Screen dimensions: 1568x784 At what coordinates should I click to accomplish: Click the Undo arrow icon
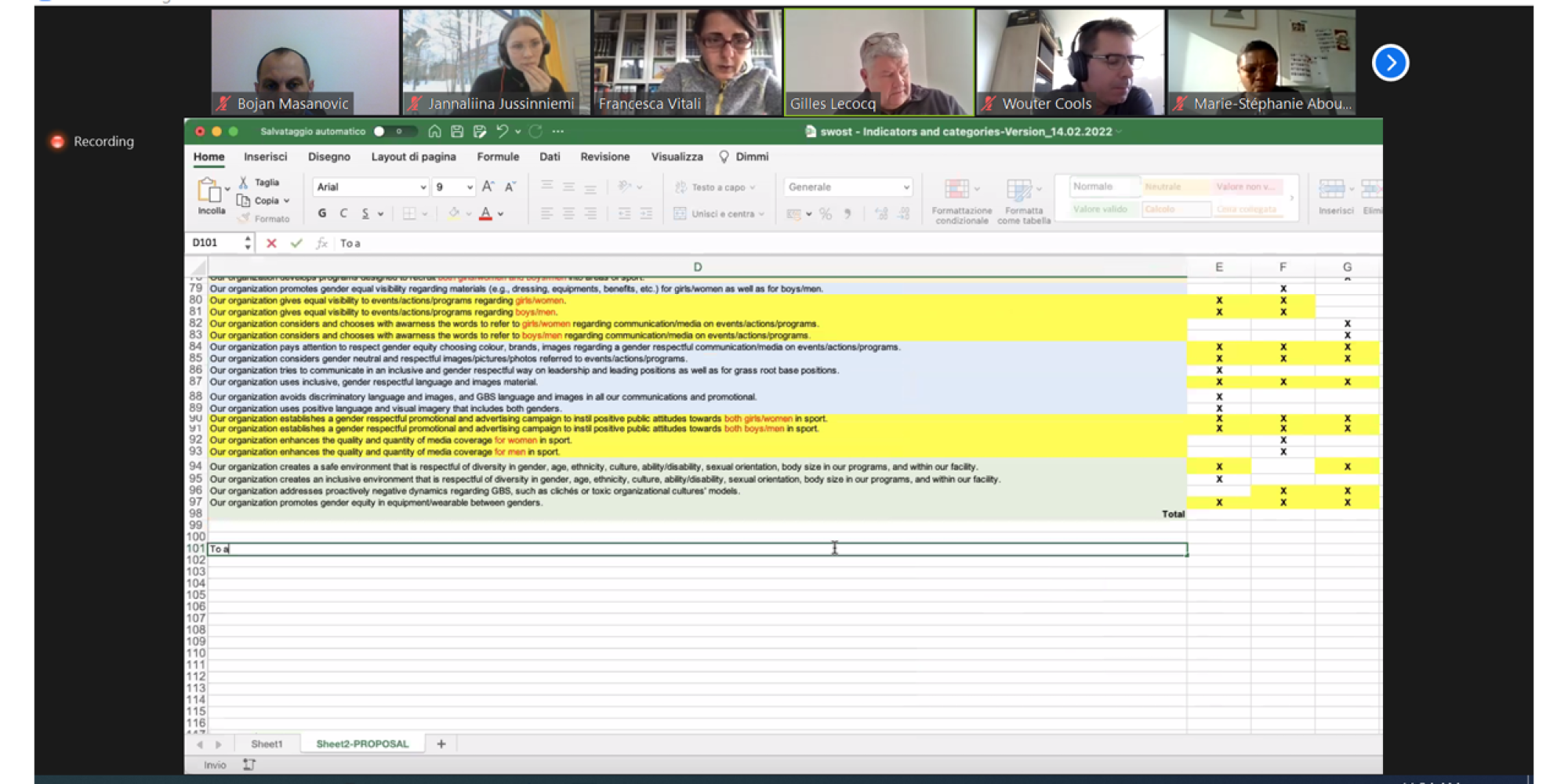pos(503,132)
